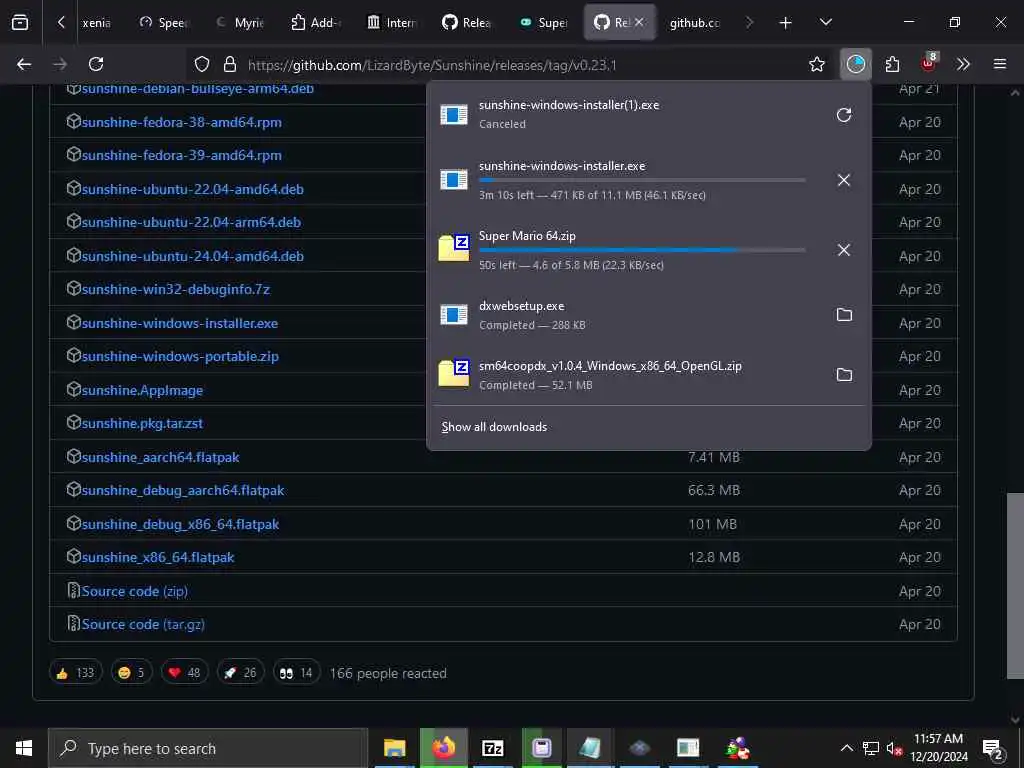The height and width of the screenshot is (768, 1024).
Task: Bookmark this page with the star
Action: (816, 64)
